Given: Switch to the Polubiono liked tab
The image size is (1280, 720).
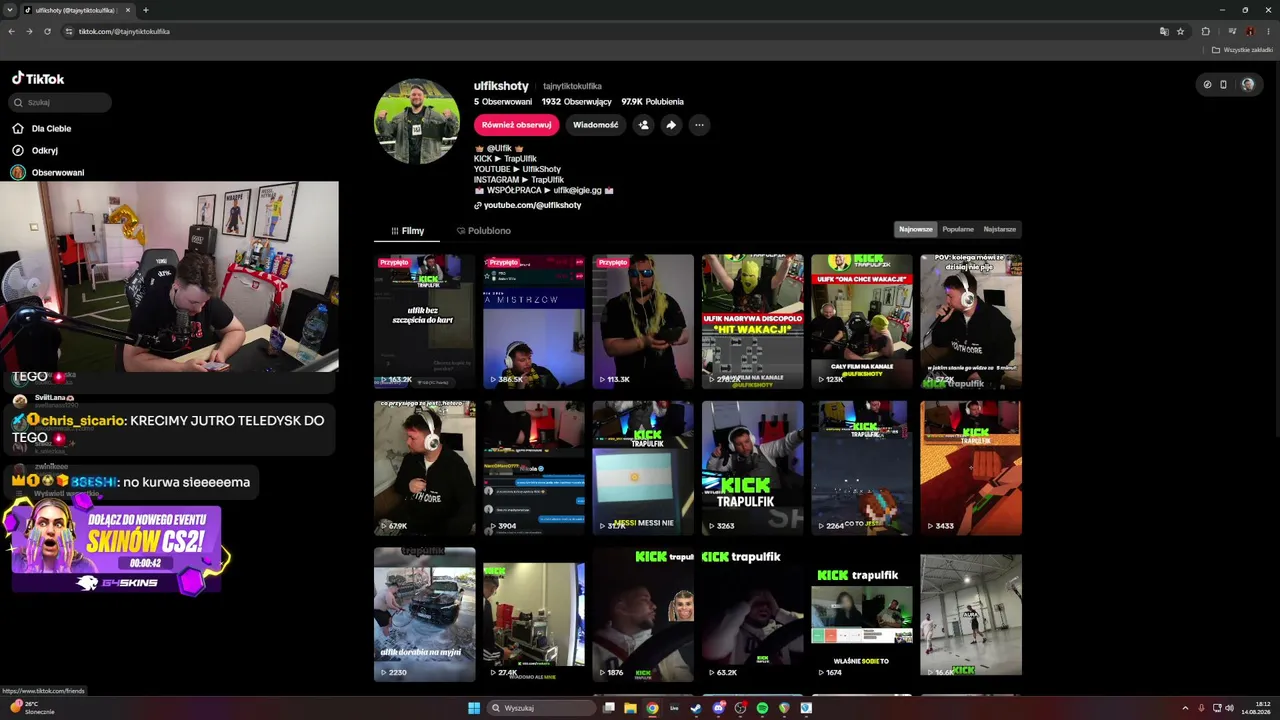Looking at the screenshot, I should coord(483,231).
